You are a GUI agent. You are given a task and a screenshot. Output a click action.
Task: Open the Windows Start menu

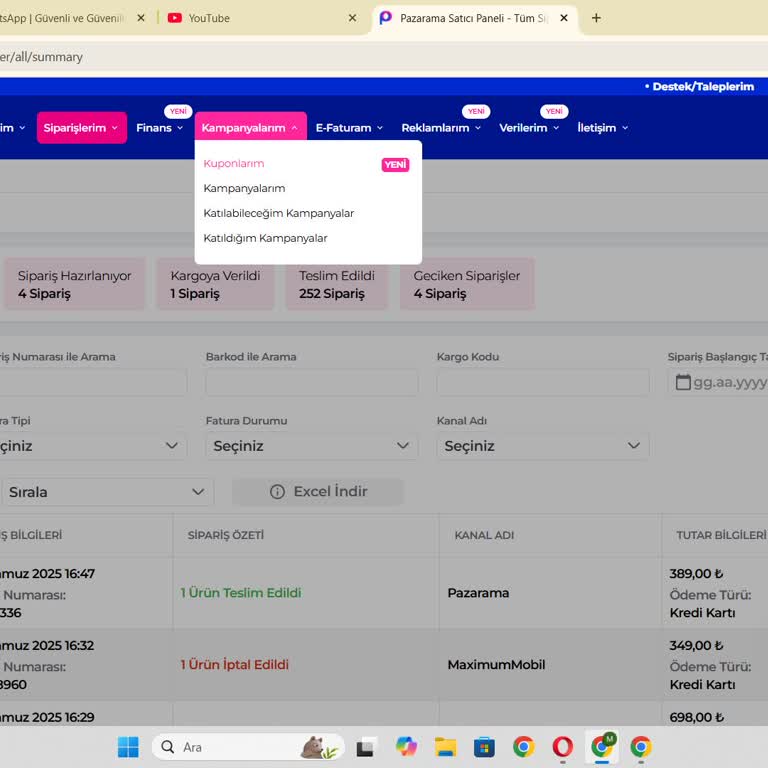128,747
